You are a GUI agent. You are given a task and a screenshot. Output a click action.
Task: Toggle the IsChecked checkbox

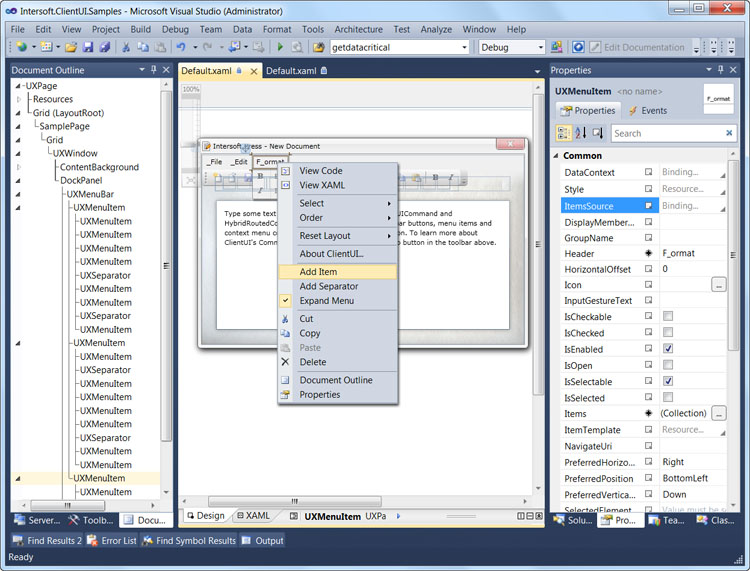pyautogui.click(x=668, y=332)
